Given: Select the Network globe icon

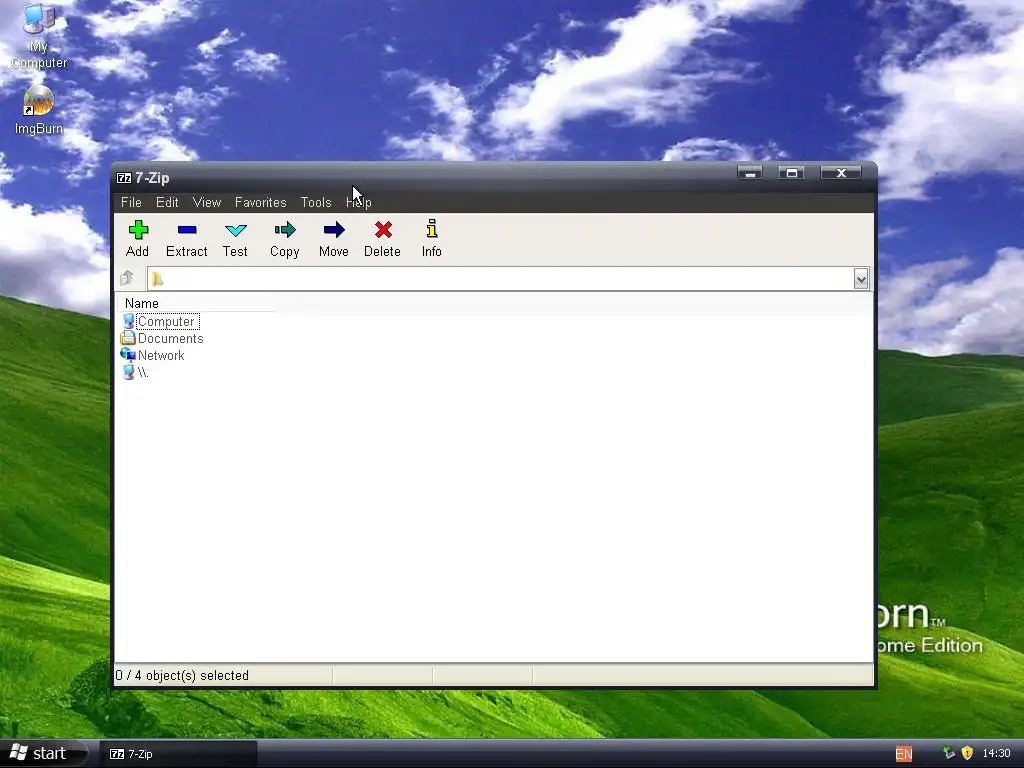Looking at the screenshot, I should (x=128, y=355).
